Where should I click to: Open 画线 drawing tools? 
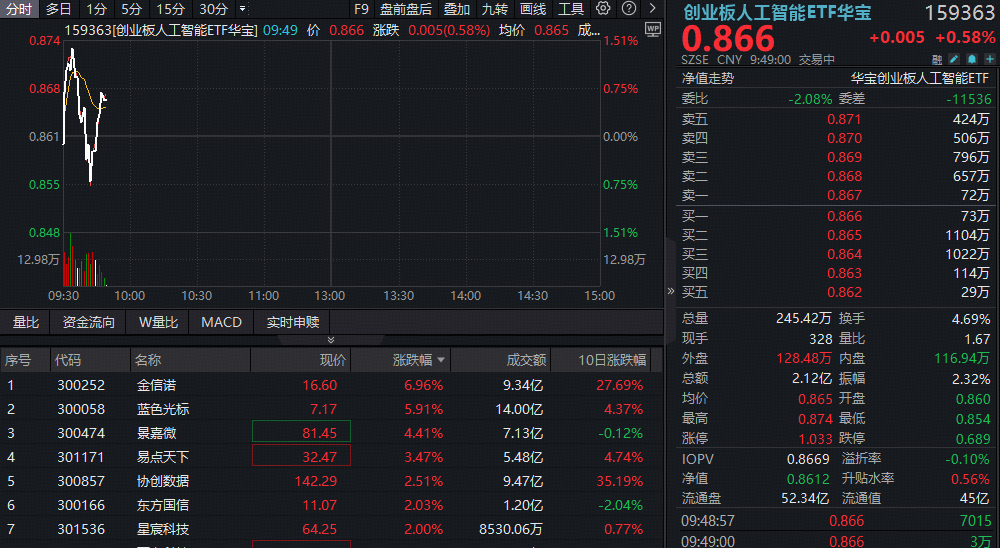click(533, 9)
